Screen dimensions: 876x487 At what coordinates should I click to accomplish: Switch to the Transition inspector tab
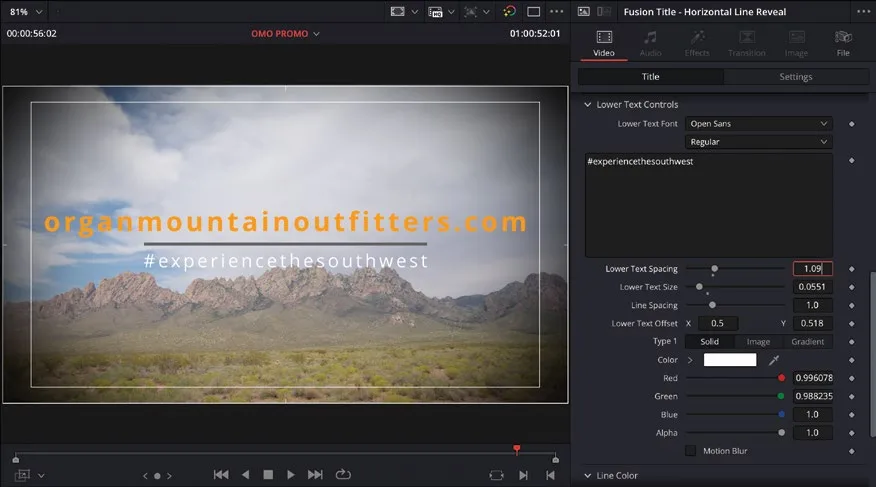747,44
